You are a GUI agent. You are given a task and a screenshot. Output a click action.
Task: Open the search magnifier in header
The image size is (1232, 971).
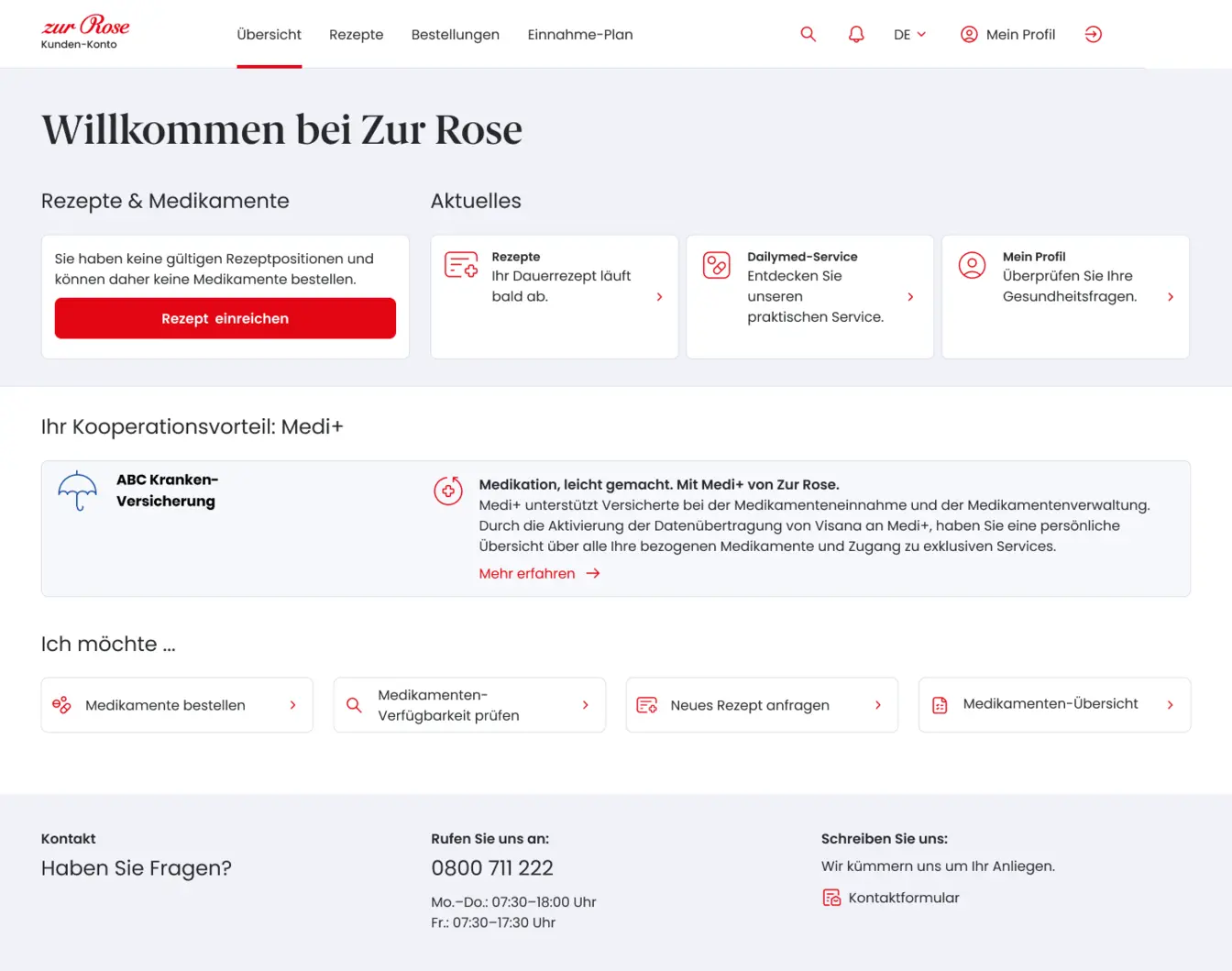click(808, 34)
